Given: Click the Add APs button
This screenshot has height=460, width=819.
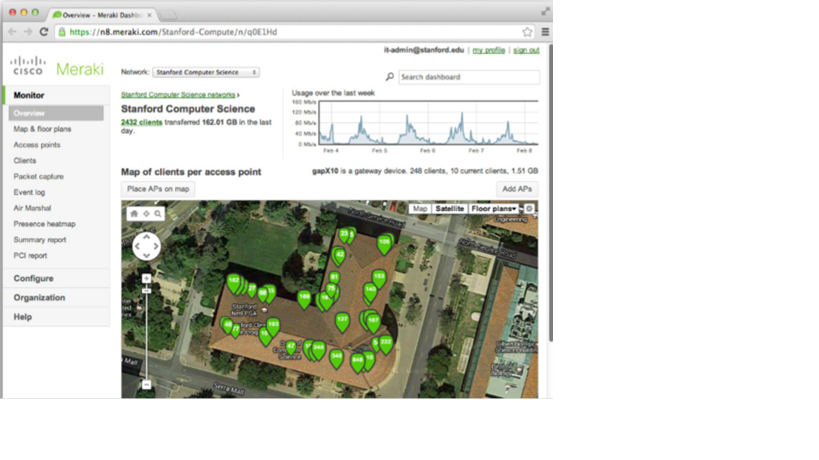Looking at the screenshot, I should coord(517,189).
